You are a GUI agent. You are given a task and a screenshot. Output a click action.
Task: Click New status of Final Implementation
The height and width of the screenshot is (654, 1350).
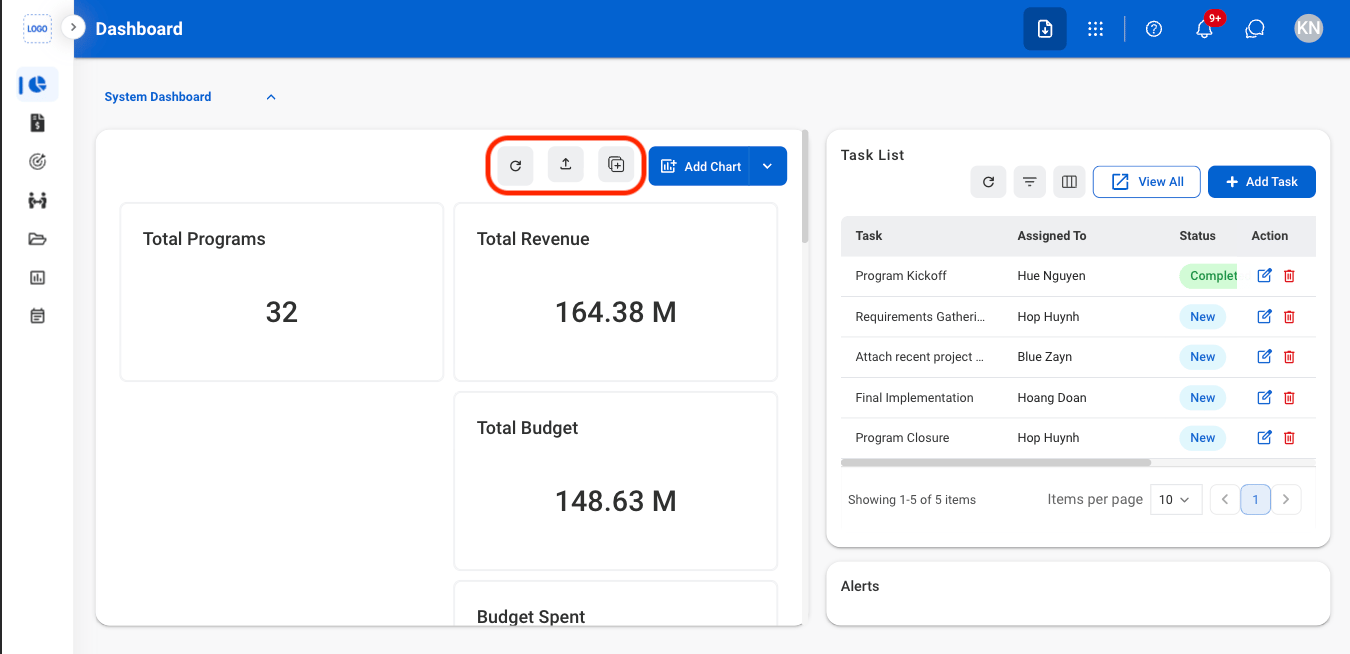[x=1203, y=398]
